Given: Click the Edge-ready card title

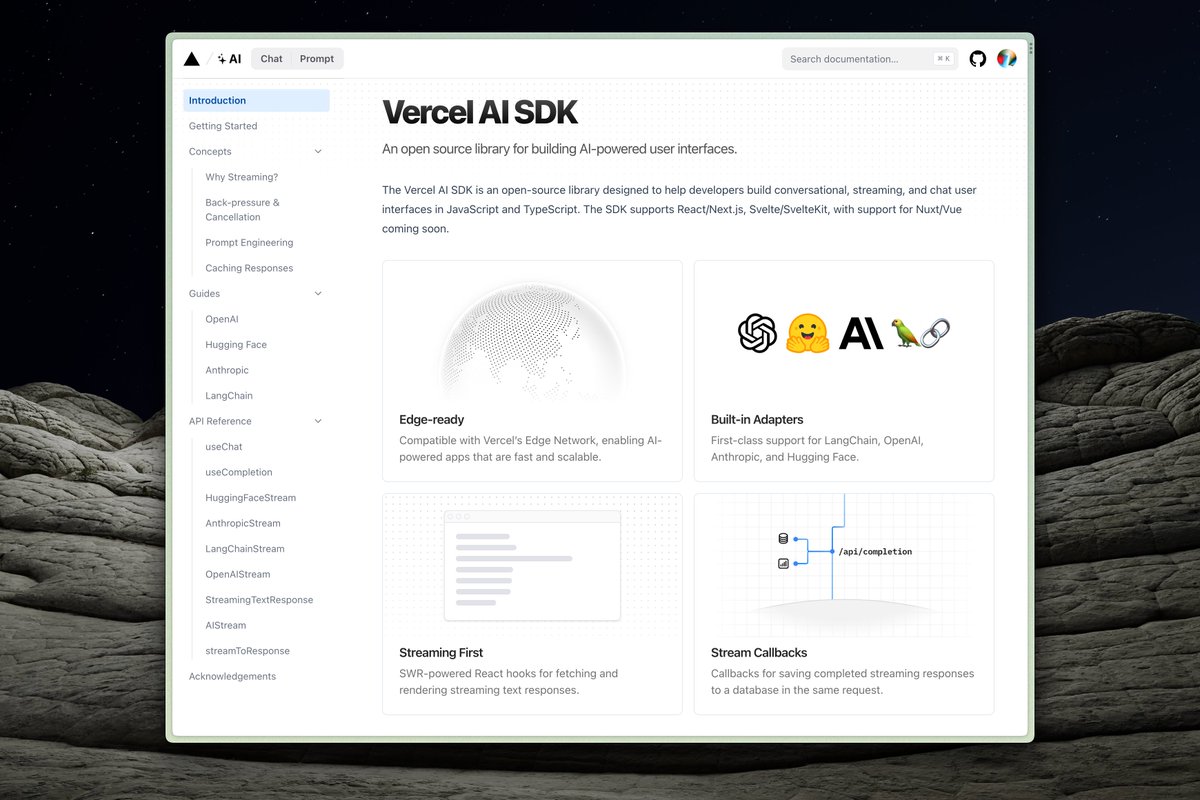Looking at the screenshot, I should point(432,420).
